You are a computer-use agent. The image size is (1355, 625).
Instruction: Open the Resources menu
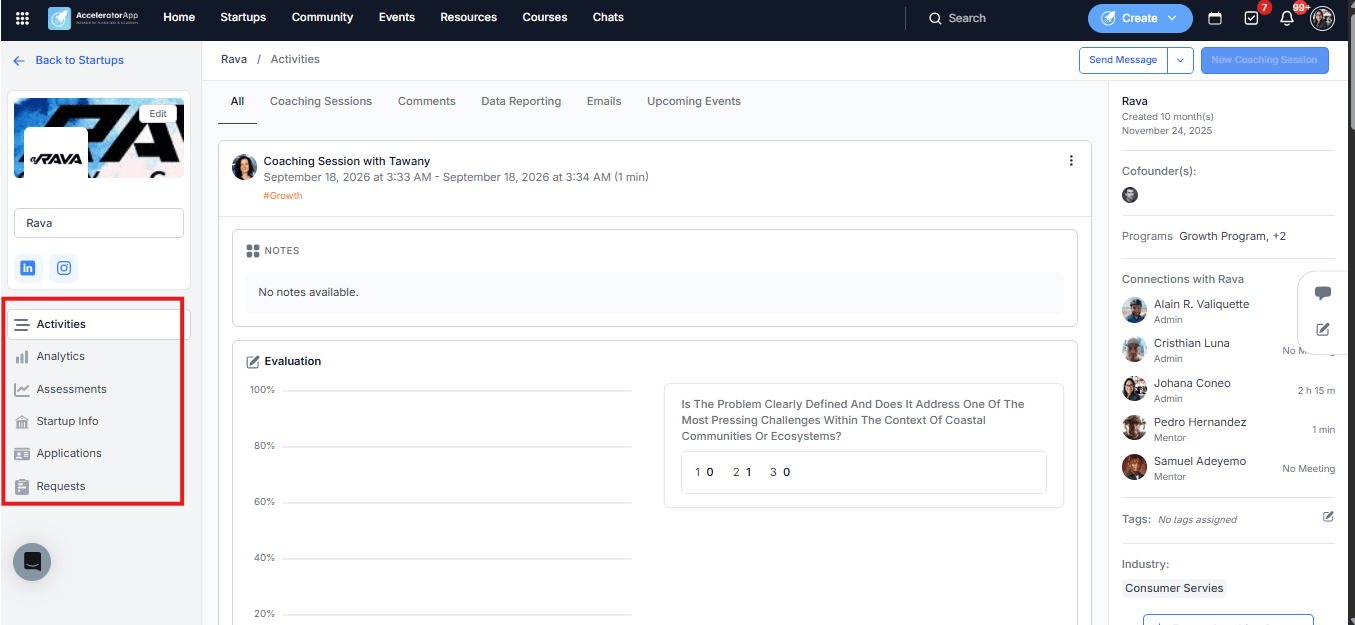(x=468, y=18)
